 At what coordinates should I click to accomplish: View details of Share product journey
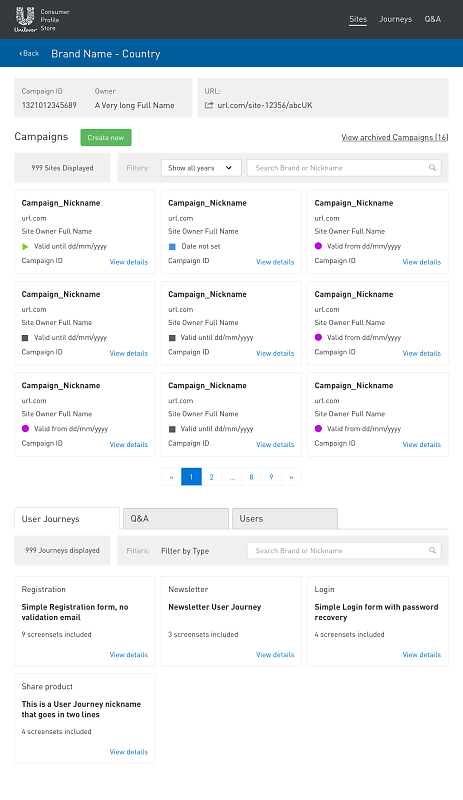pyautogui.click(x=129, y=752)
